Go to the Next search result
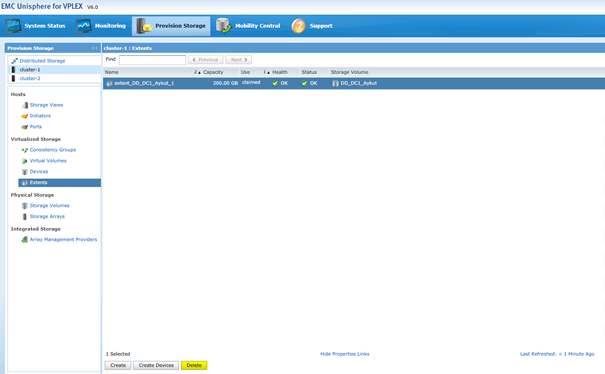Viewport: 605px width, 374px height. click(x=238, y=60)
